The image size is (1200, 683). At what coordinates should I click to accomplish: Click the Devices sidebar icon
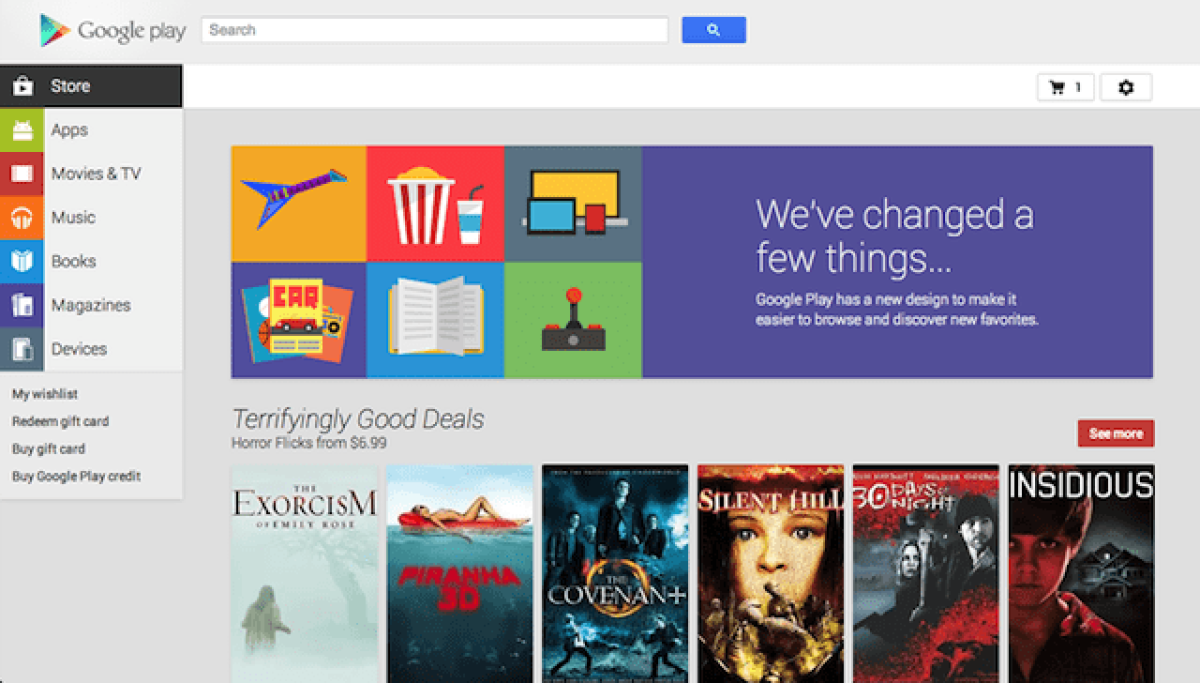click(22, 349)
